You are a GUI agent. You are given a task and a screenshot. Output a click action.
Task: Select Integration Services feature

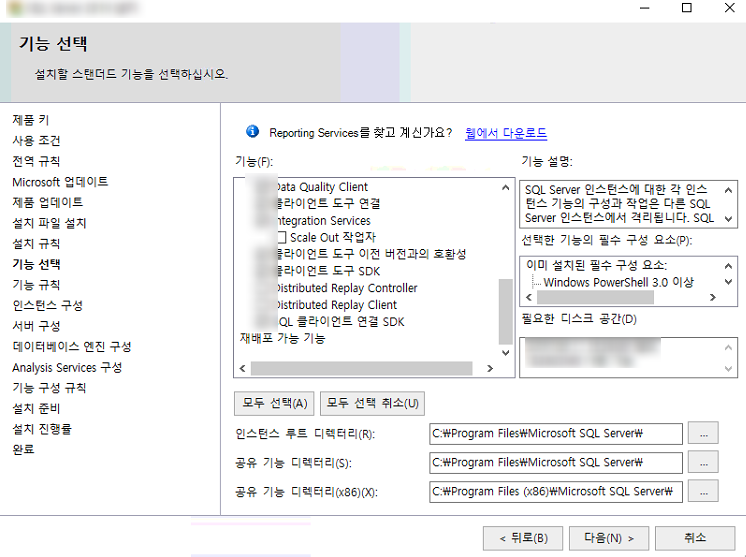(323, 221)
